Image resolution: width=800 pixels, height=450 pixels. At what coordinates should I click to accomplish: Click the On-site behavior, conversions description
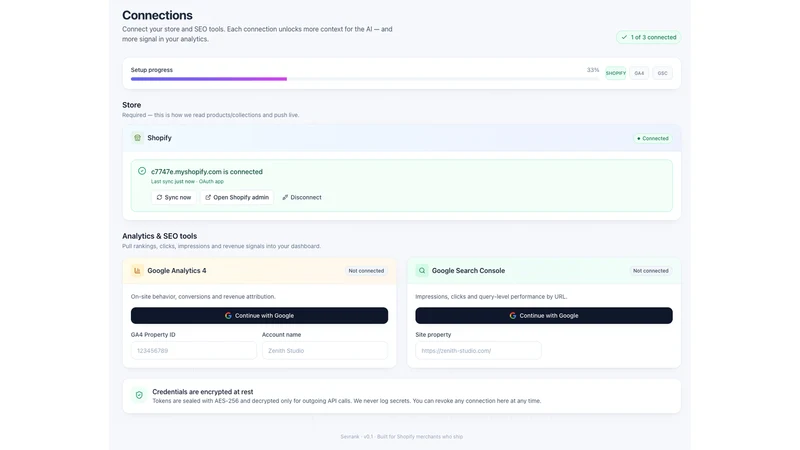tap(203, 296)
